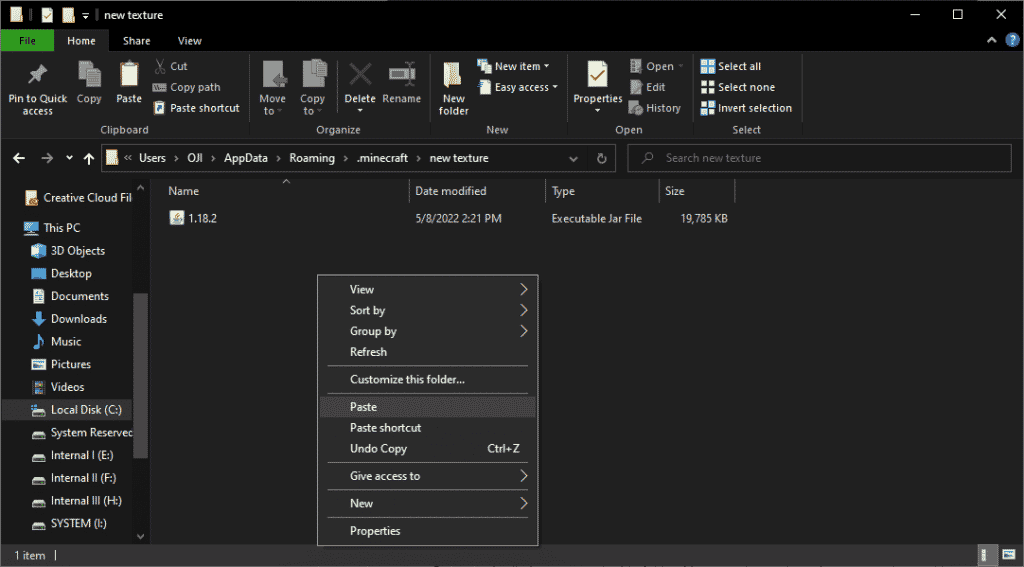Click the Up arrow navigation button
Image resolution: width=1024 pixels, height=567 pixels.
(x=90, y=158)
